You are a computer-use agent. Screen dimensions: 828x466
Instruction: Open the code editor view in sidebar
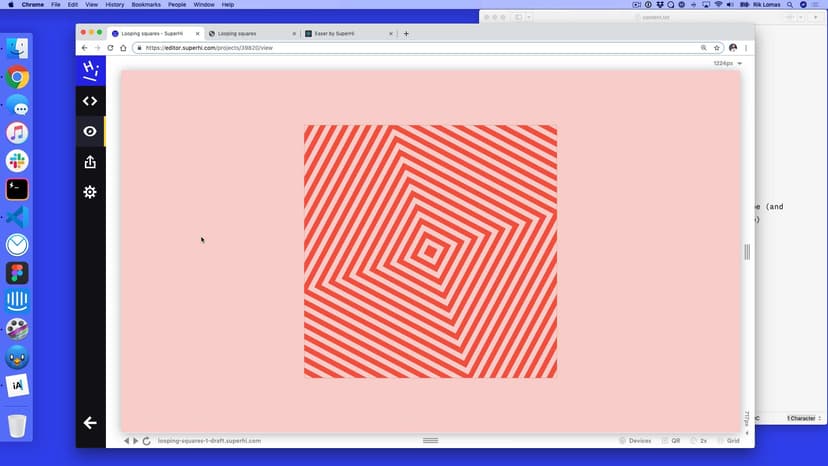click(90, 101)
